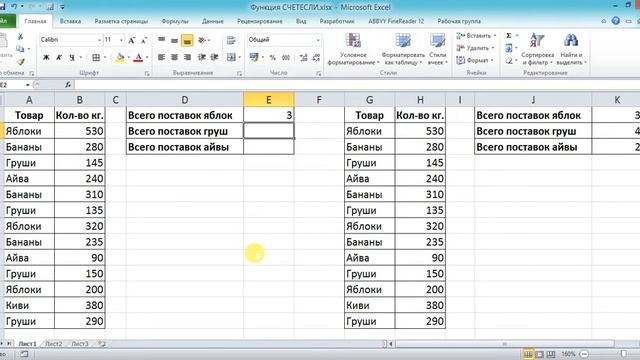
Task: Expand Стили ячеек dropdown
Action: coord(438,49)
